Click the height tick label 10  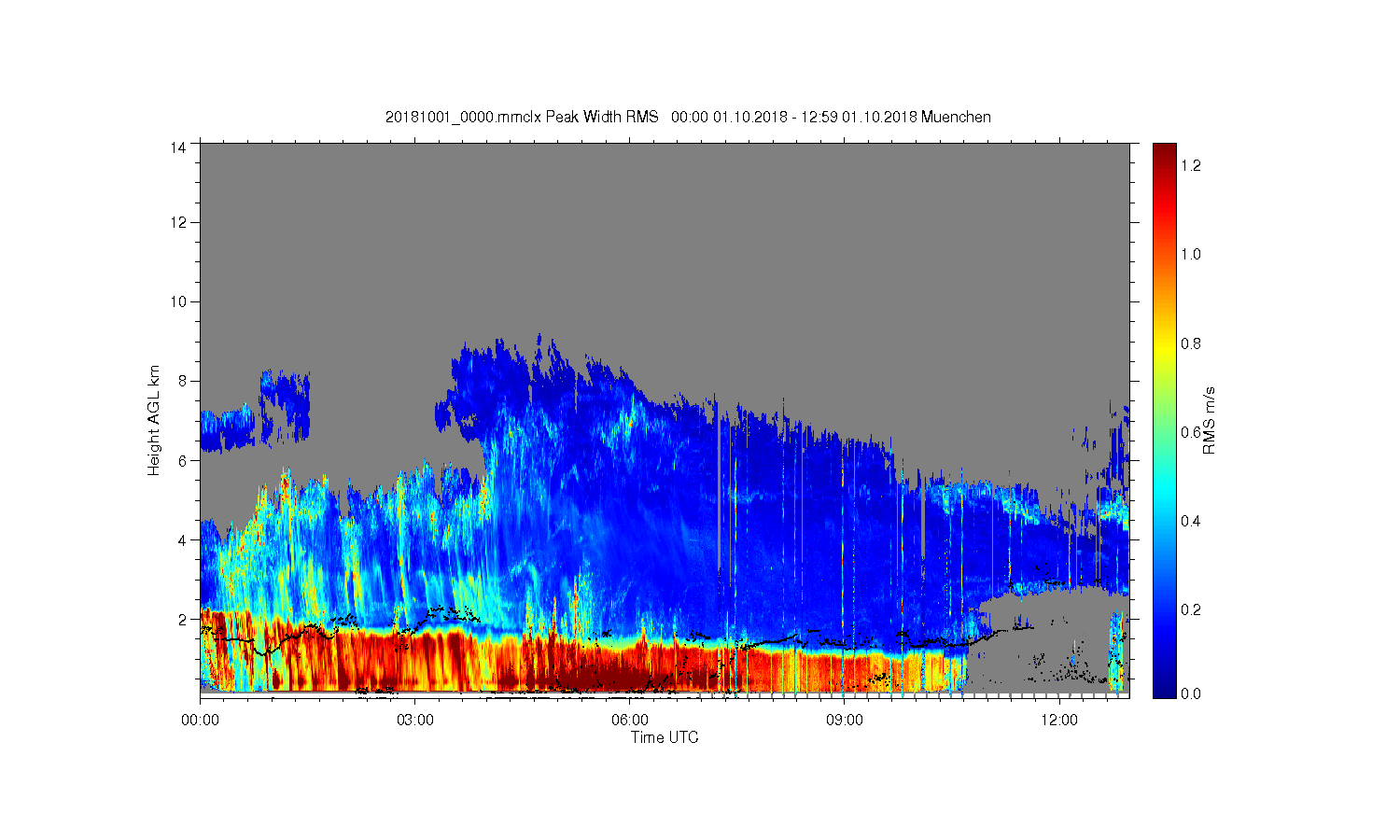[177, 301]
